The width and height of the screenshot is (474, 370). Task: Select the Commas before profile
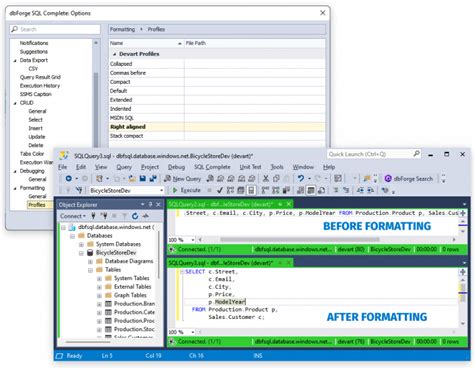217,73
